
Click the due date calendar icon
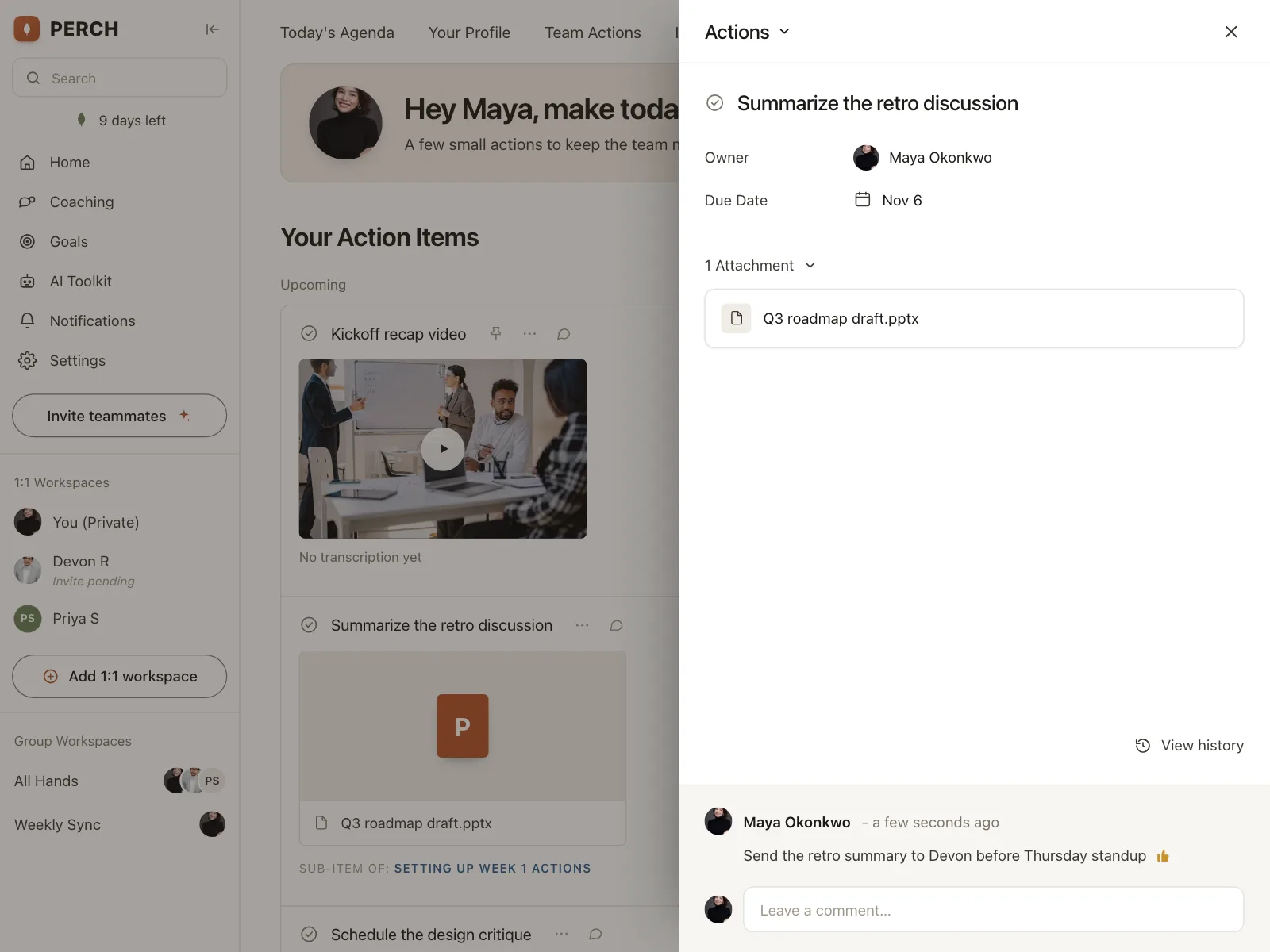pyautogui.click(x=862, y=199)
